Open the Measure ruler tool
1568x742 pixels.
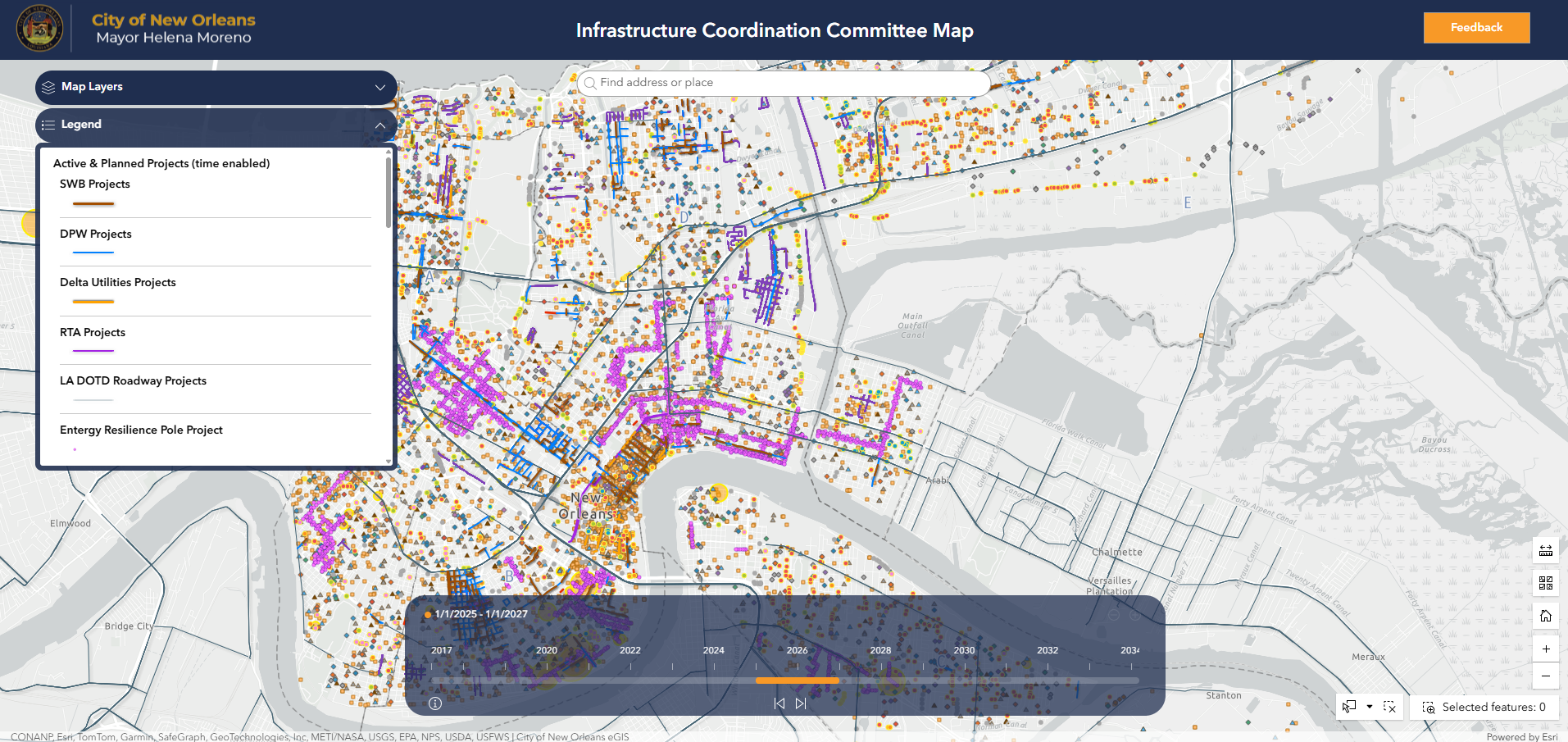tap(1546, 550)
